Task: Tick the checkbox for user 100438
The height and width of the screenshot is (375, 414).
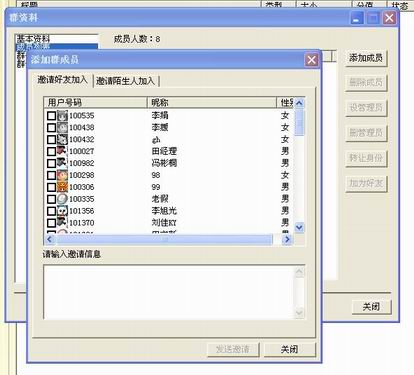Action: pyautogui.click(x=51, y=128)
